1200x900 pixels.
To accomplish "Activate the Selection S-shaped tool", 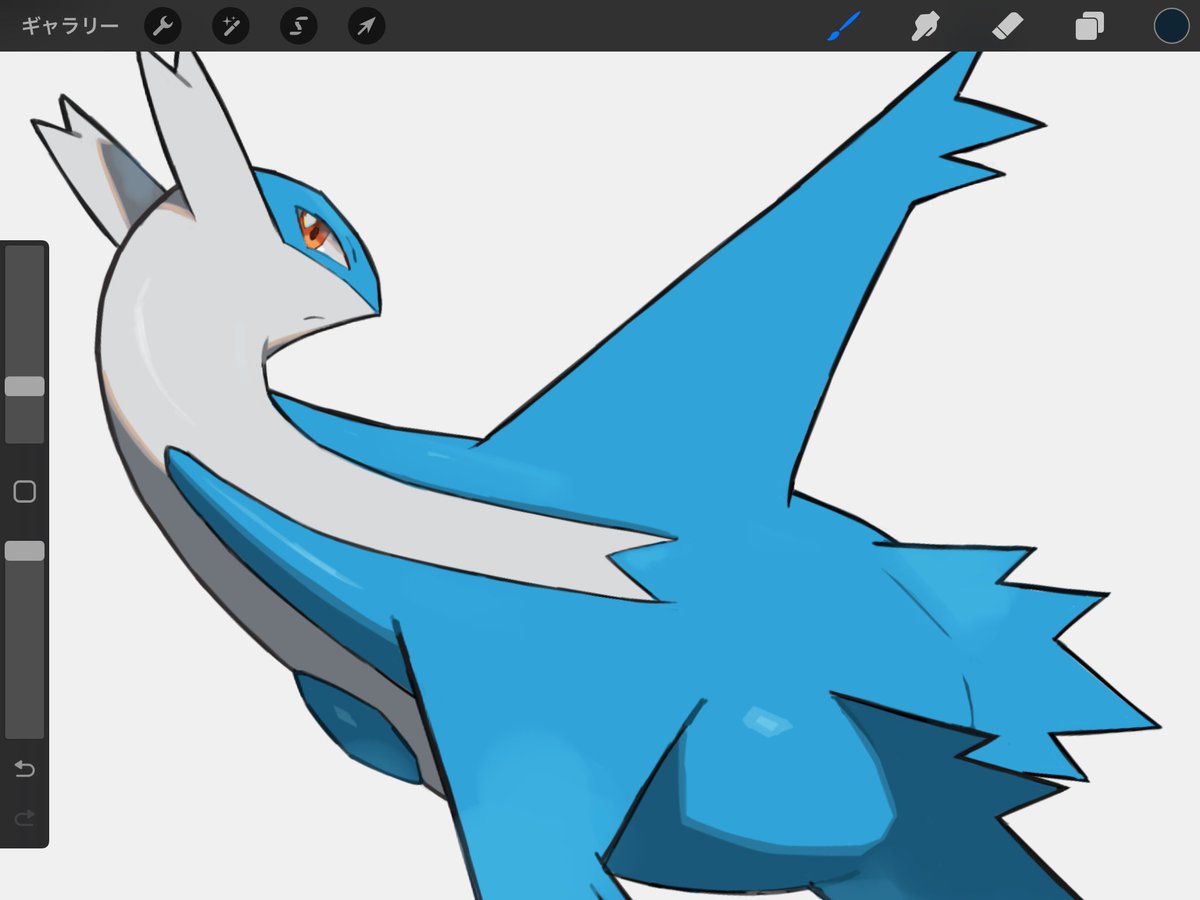I will (x=298, y=26).
